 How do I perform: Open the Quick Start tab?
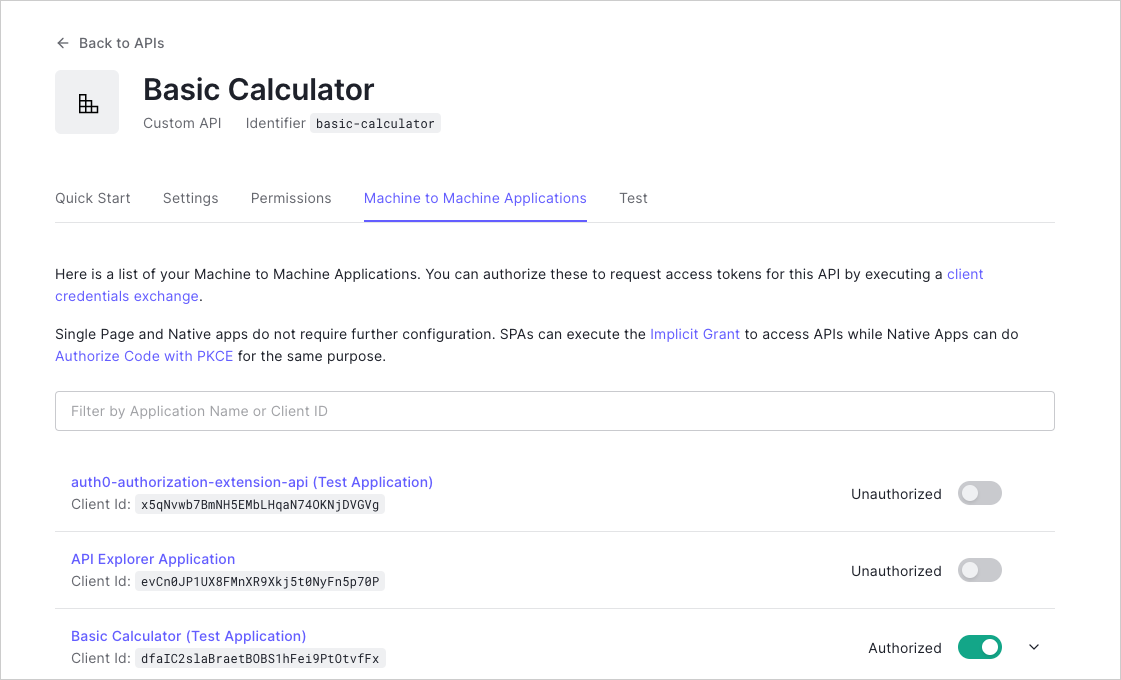pyautogui.click(x=93, y=198)
